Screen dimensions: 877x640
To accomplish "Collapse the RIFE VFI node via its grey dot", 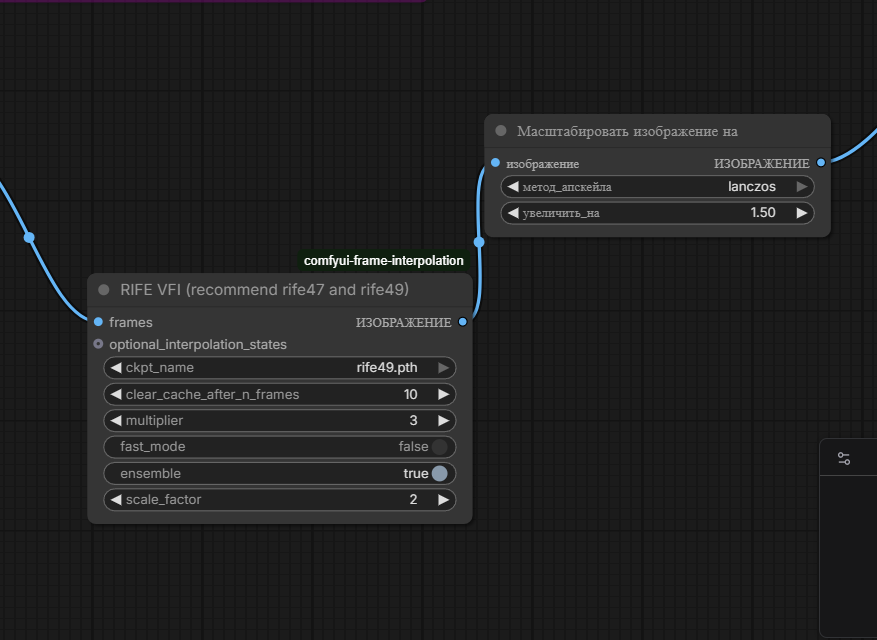I will point(103,290).
